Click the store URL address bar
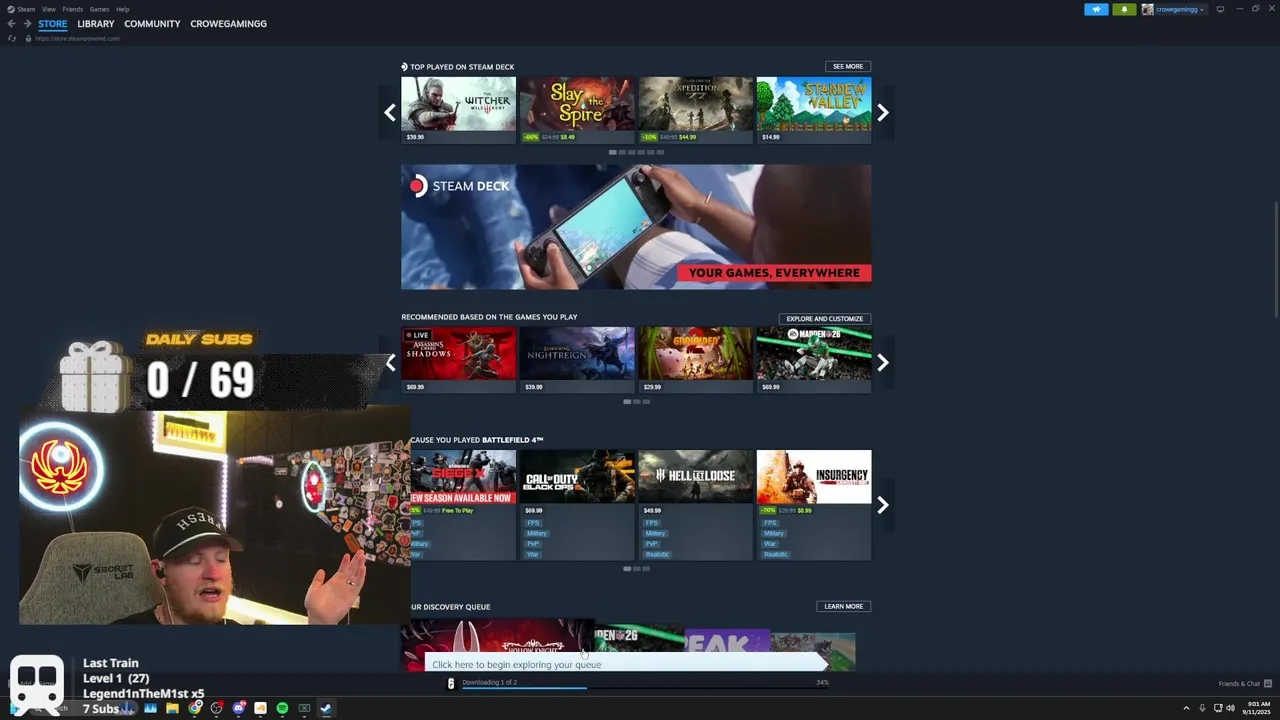1280x720 pixels. click(x=78, y=38)
